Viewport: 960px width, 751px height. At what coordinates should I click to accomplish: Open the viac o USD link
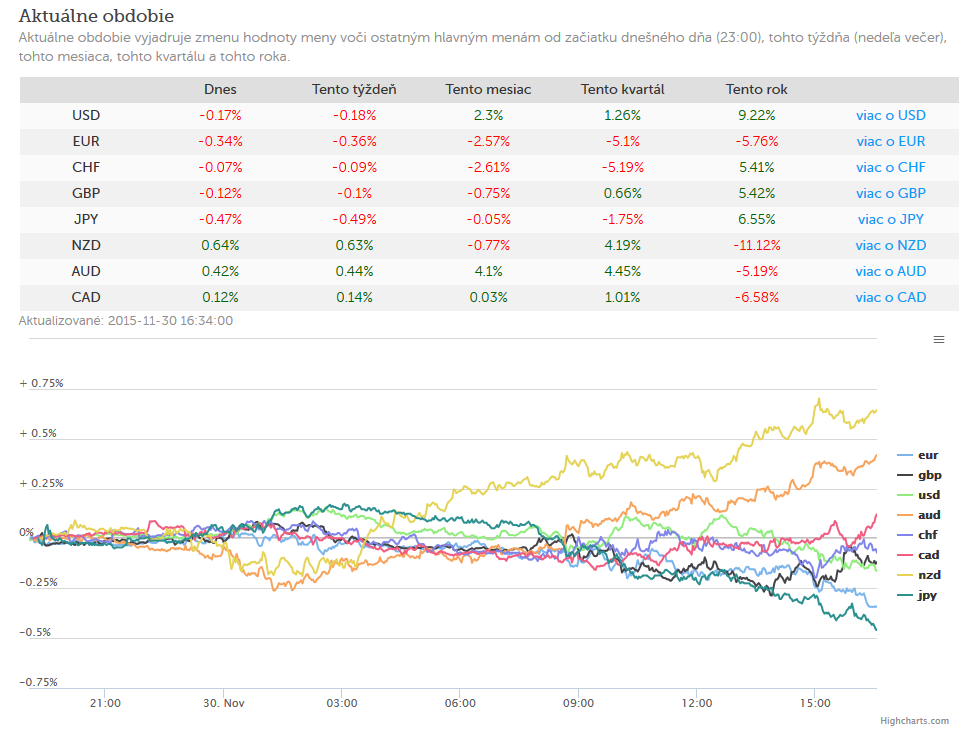891,115
